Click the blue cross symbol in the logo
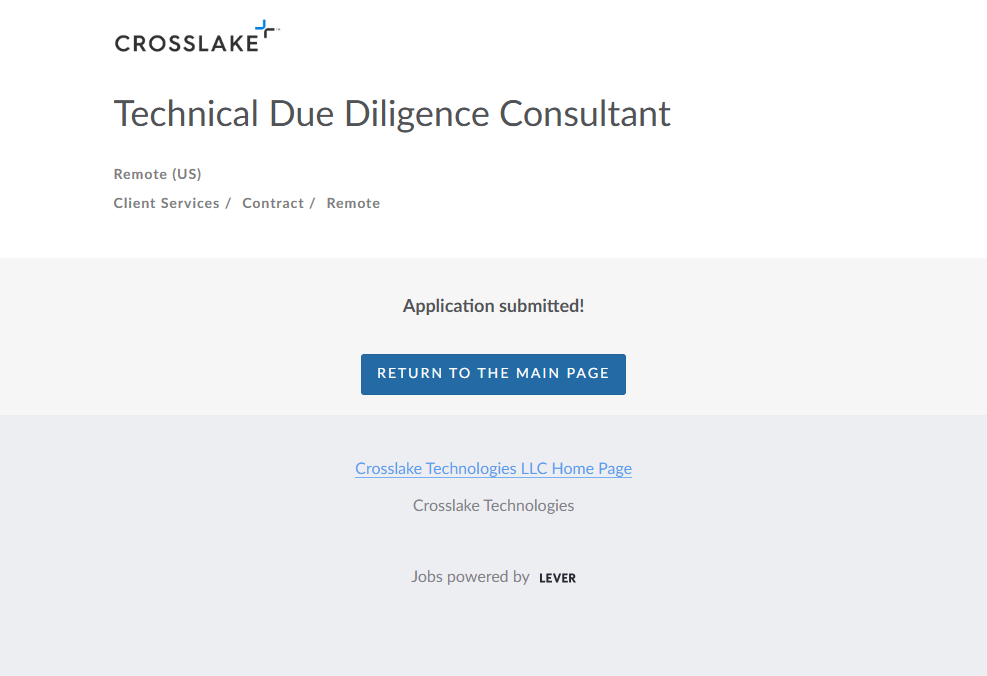The image size is (987, 676). click(x=264, y=31)
